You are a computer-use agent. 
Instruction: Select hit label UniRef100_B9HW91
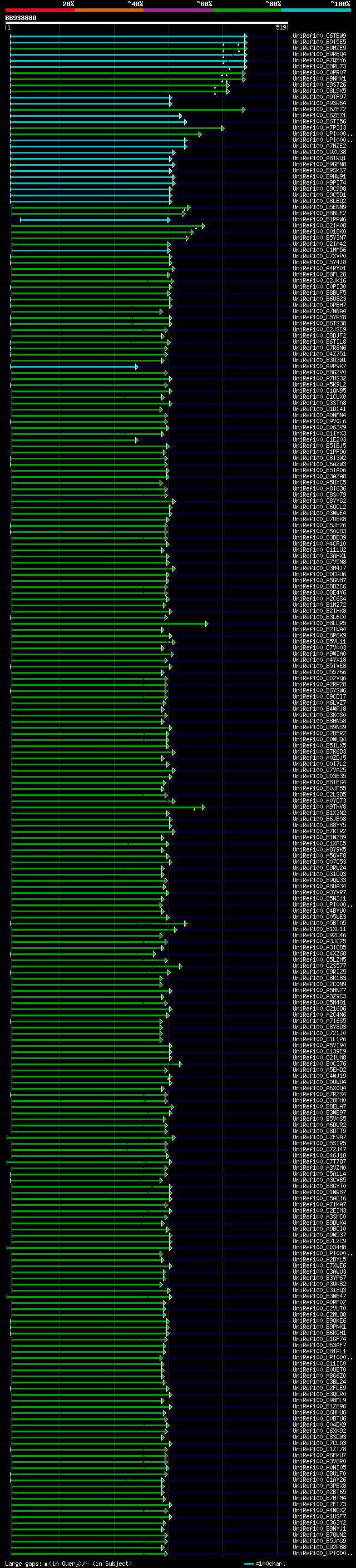click(319, 176)
